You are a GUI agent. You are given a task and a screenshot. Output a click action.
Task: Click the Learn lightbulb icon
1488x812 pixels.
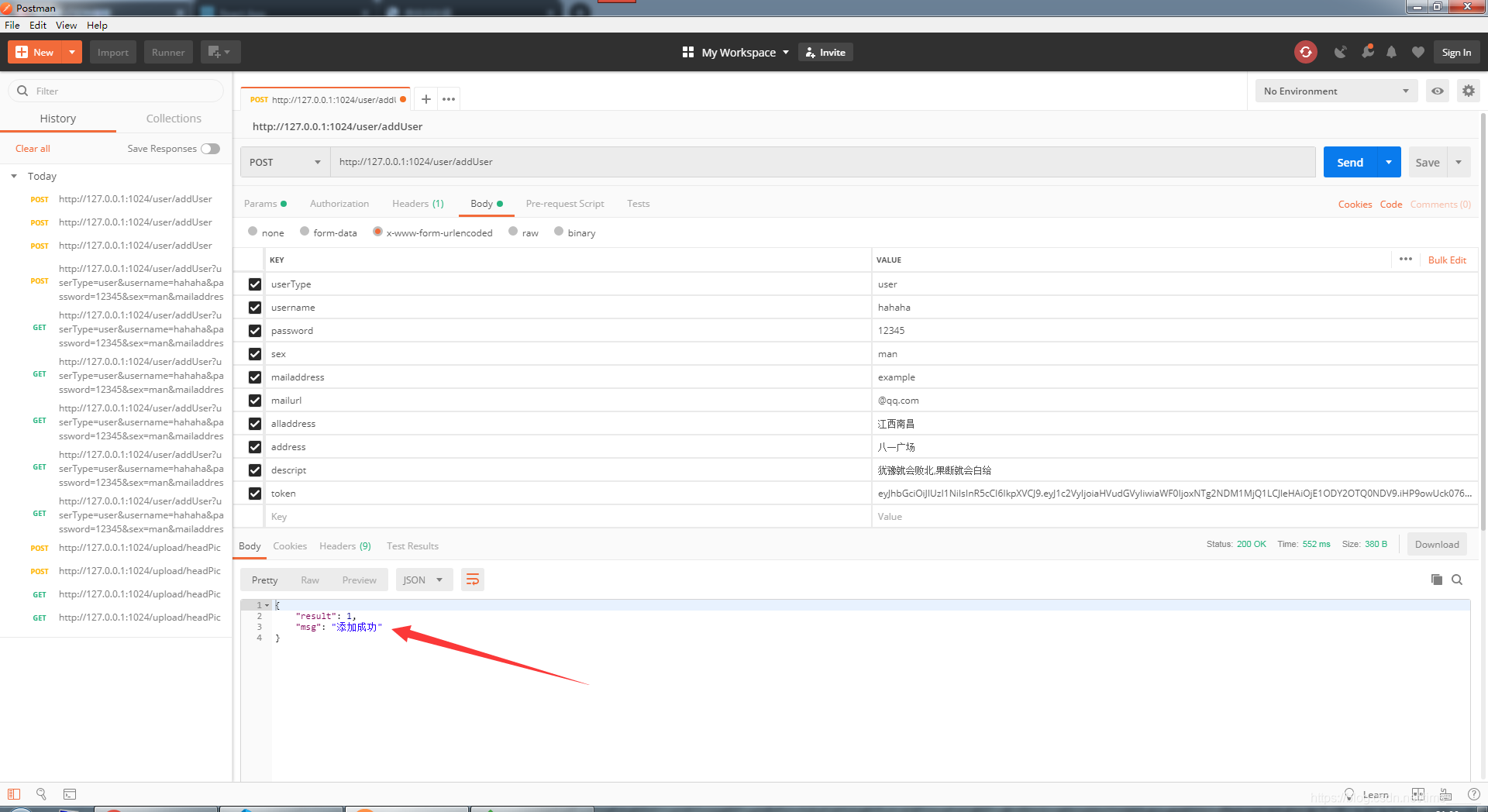point(1349,794)
